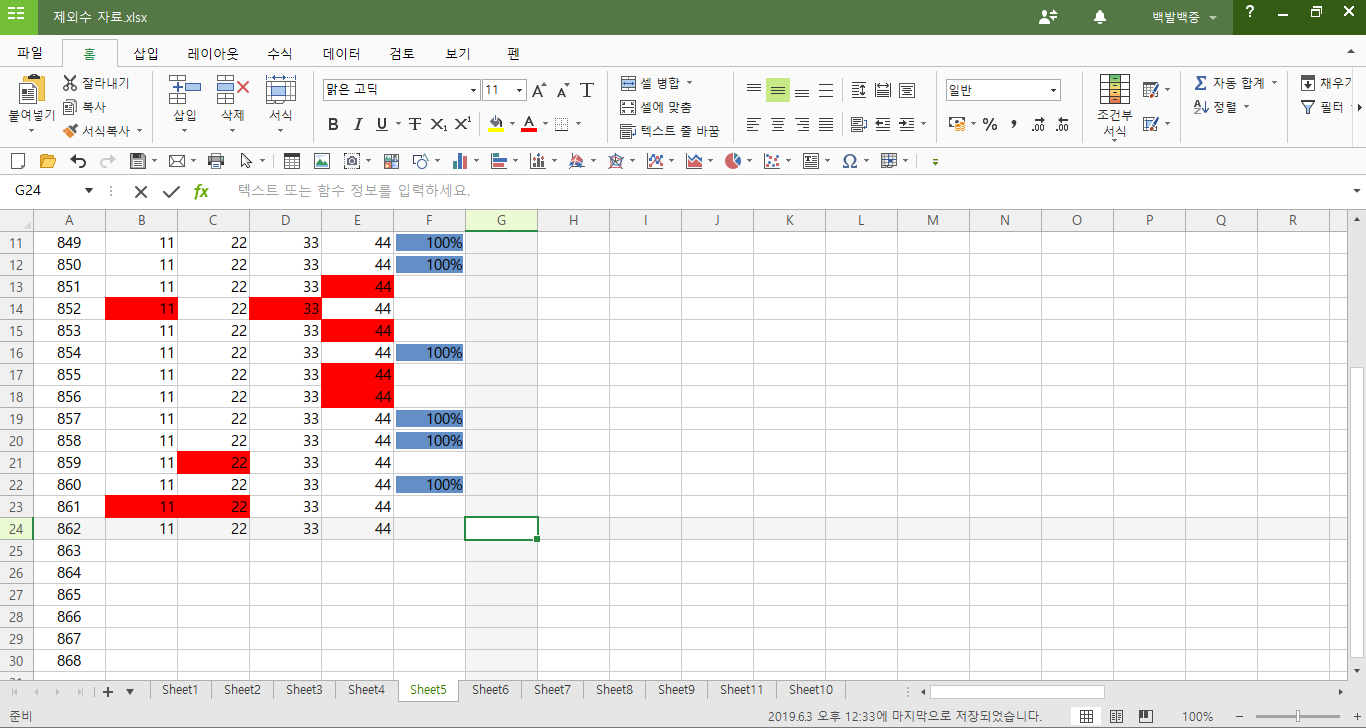1366x728 pixels.
Task: Switch to the Sheet6 tab
Action: pyautogui.click(x=490, y=690)
